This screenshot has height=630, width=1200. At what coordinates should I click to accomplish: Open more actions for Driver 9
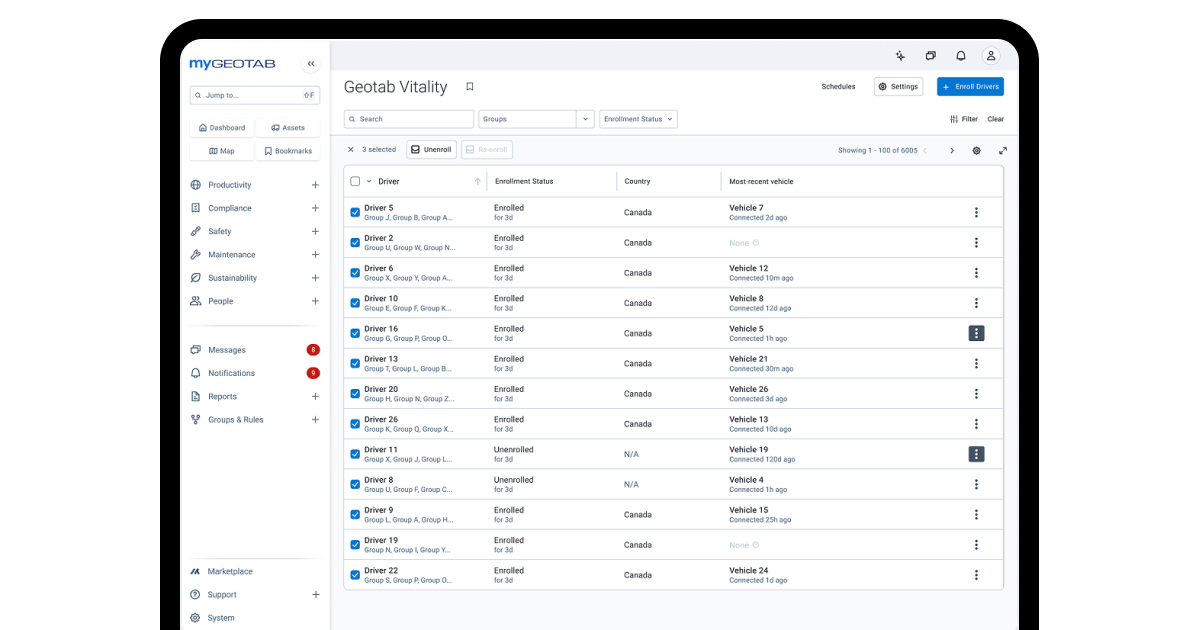[976, 514]
